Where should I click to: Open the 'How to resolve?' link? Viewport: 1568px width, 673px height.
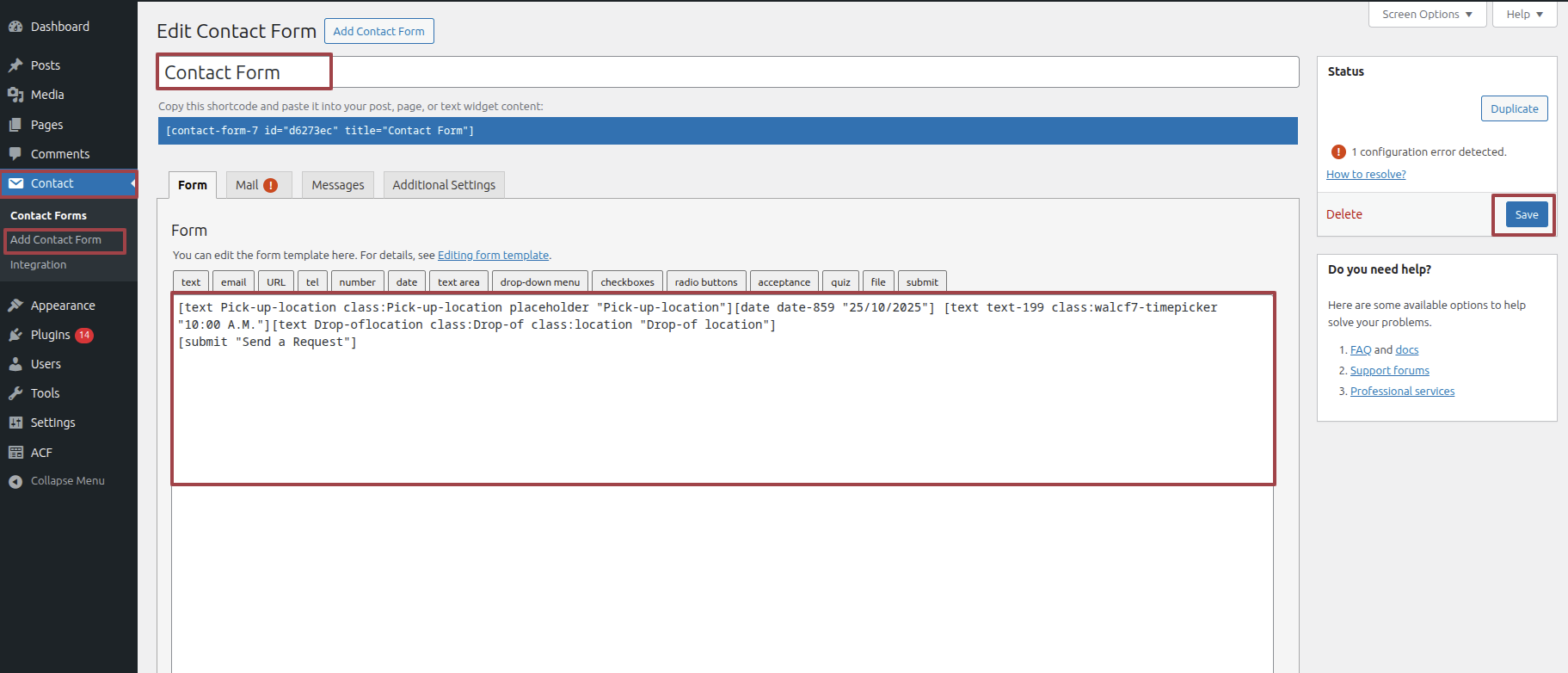(1366, 174)
